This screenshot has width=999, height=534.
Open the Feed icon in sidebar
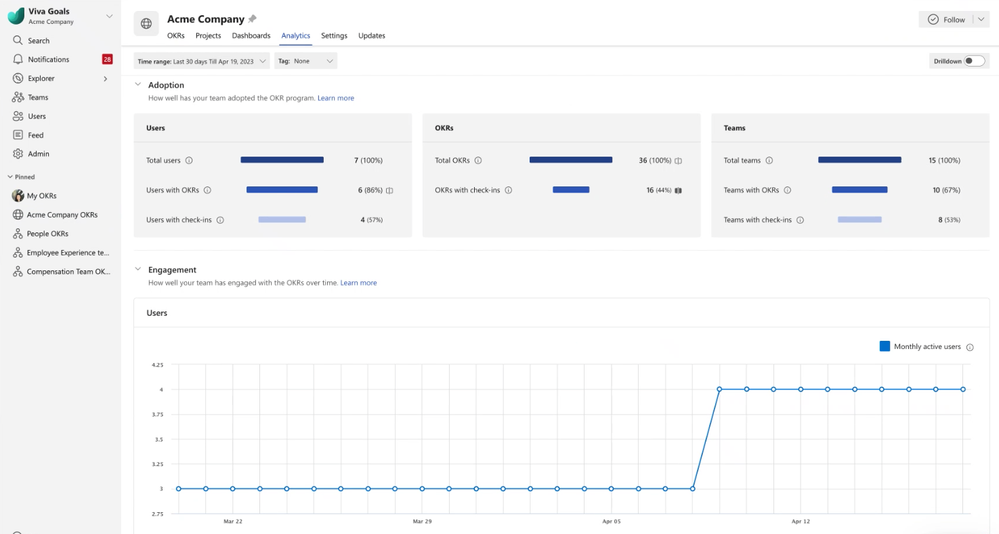pos(18,135)
